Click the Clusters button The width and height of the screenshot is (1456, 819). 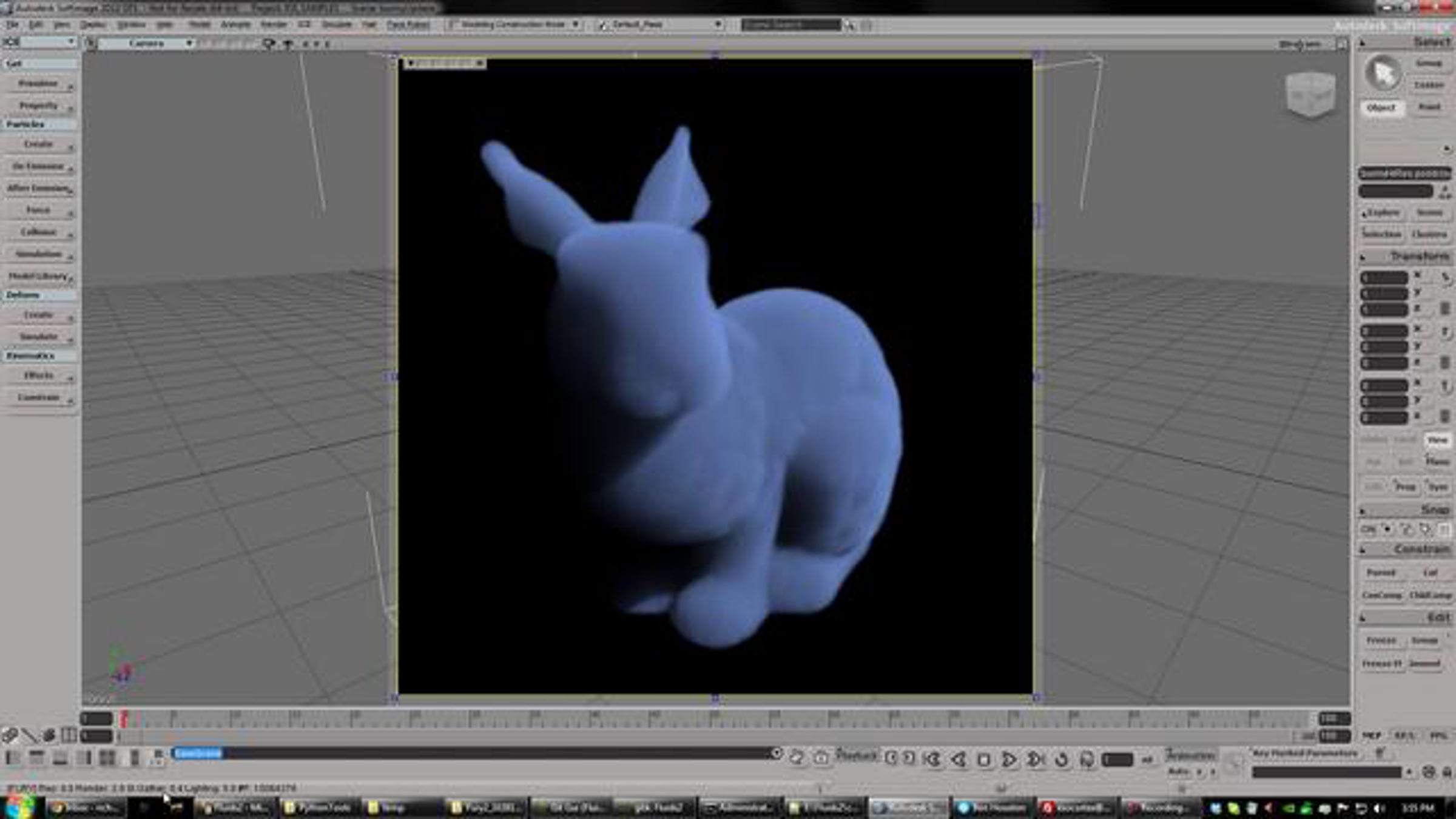[1429, 234]
